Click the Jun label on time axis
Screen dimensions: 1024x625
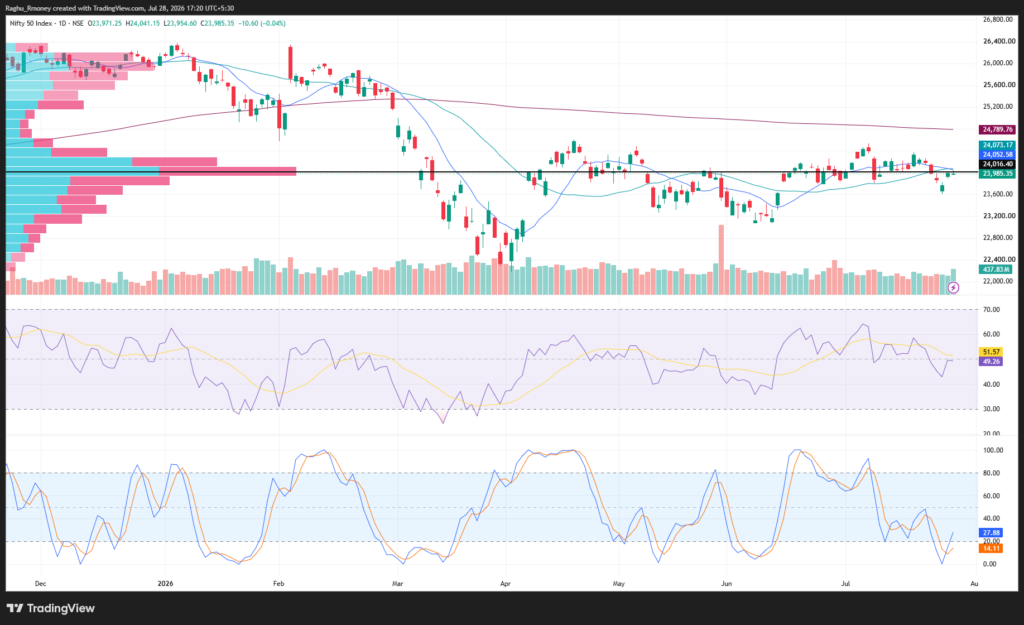tap(726, 584)
